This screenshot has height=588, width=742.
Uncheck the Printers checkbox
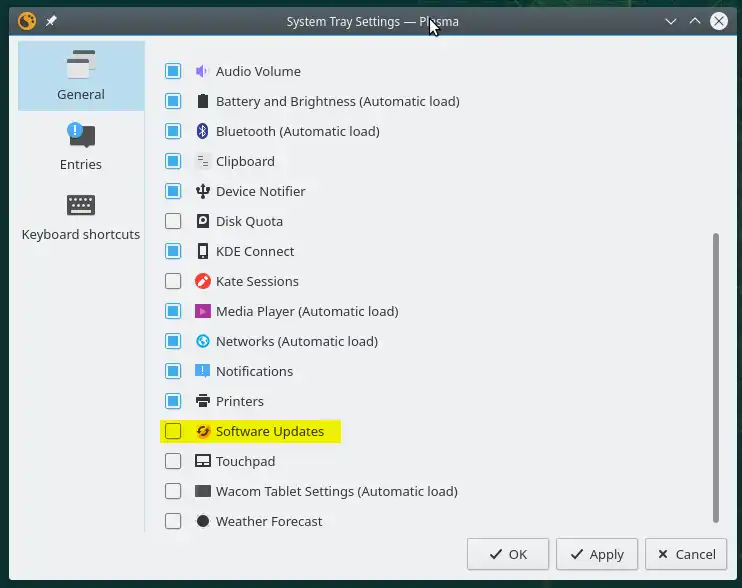[173, 401]
